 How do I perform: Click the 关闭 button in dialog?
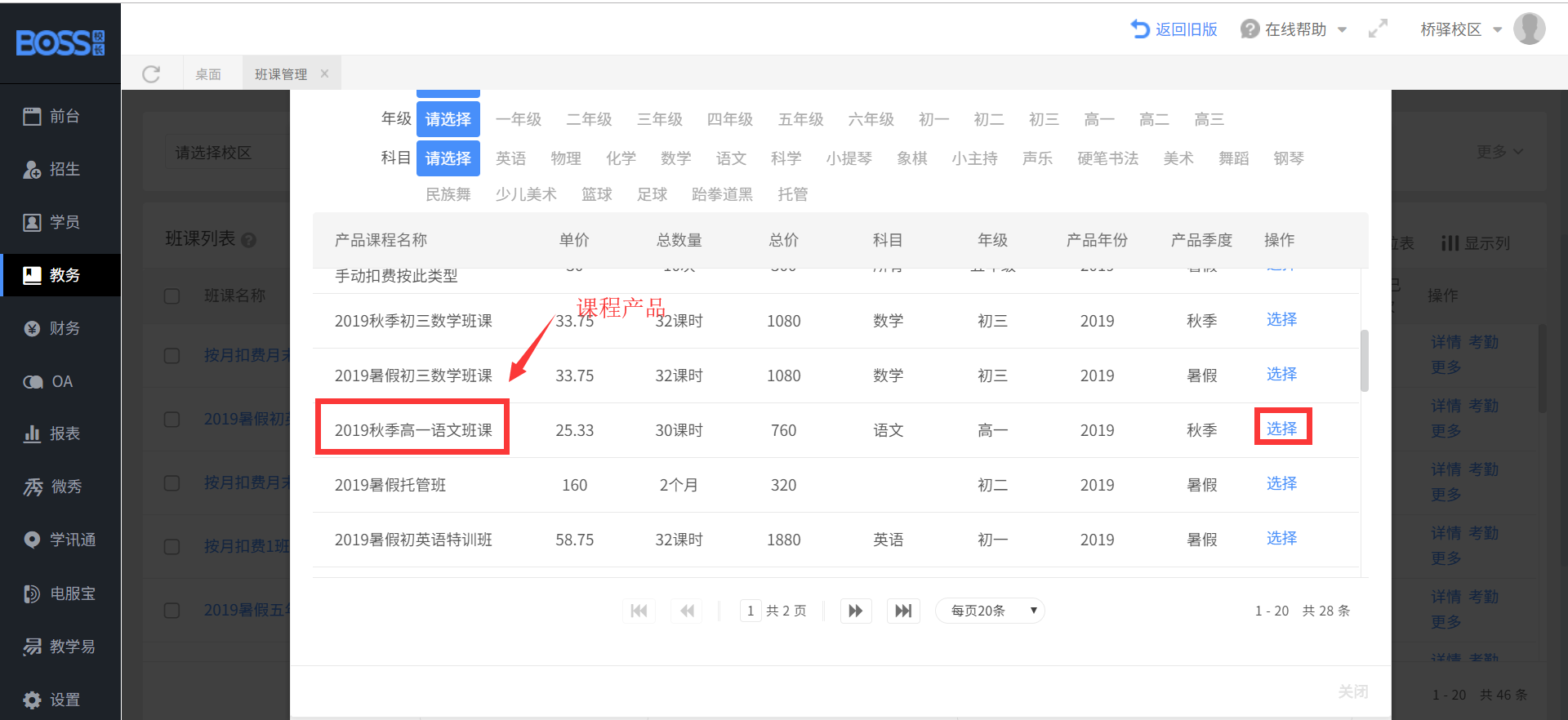[1353, 691]
